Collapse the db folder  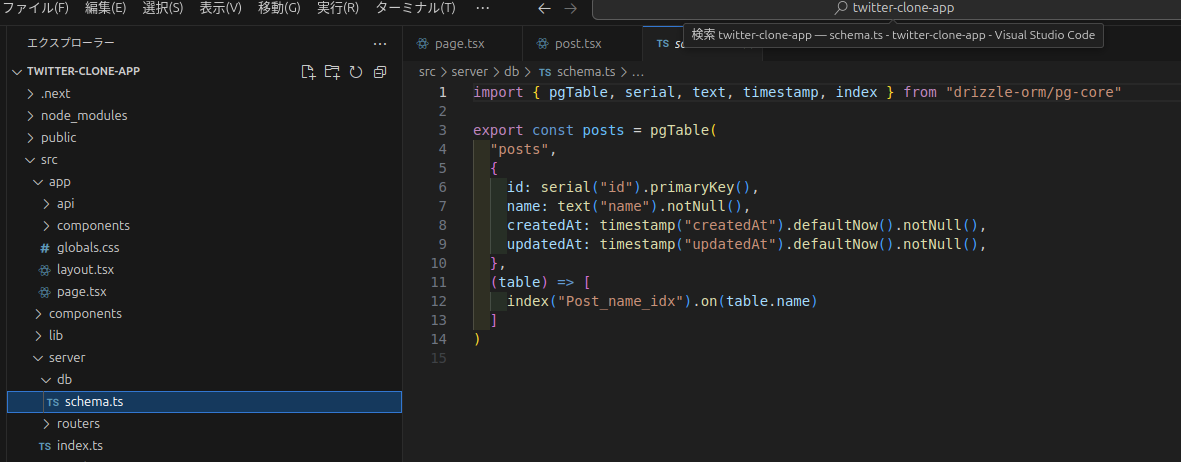coord(205,380)
